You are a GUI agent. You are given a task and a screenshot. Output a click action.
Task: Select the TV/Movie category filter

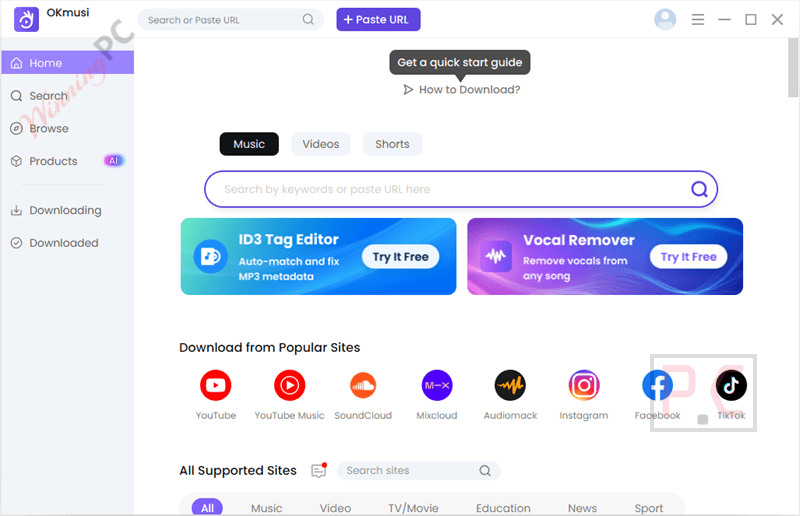[413, 508]
